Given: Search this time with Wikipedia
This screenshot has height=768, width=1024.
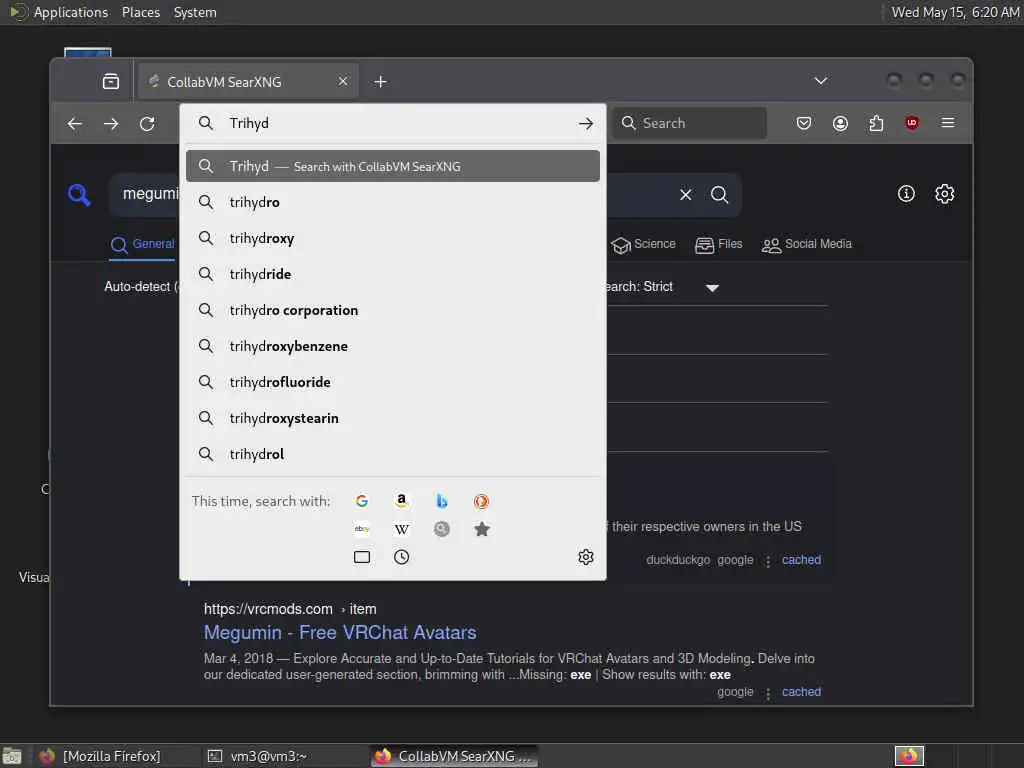Looking at the screenshot, I should click(x=402, y=529).
